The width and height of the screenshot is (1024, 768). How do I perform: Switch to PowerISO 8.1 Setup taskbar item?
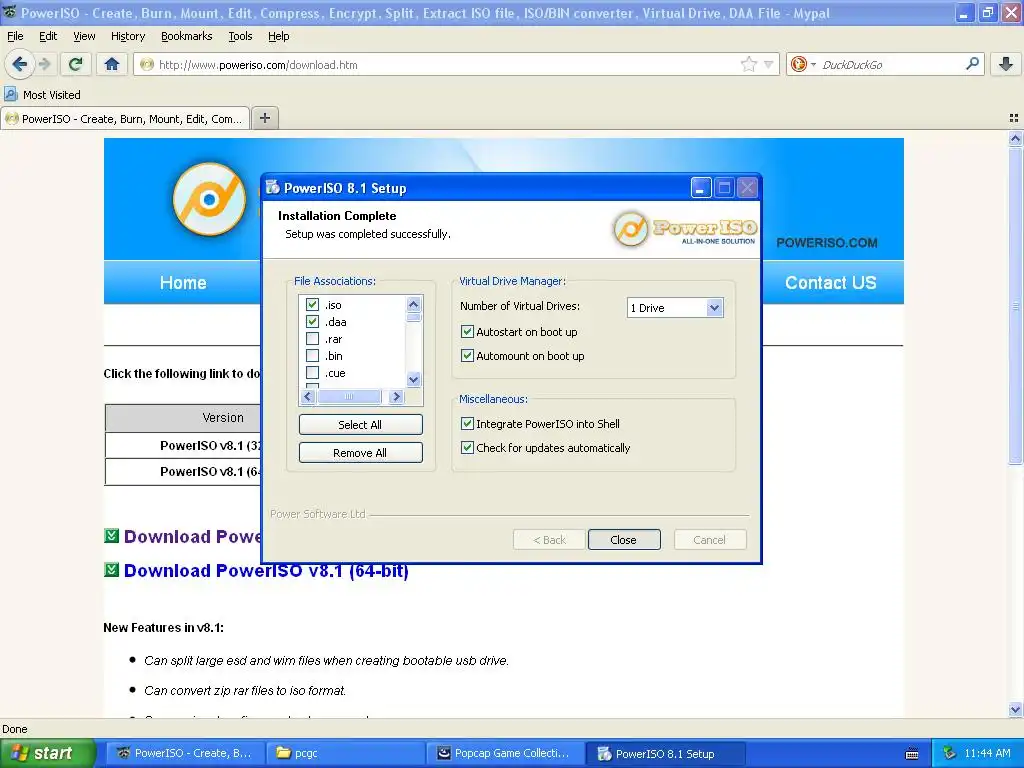[x=664, y=753]
